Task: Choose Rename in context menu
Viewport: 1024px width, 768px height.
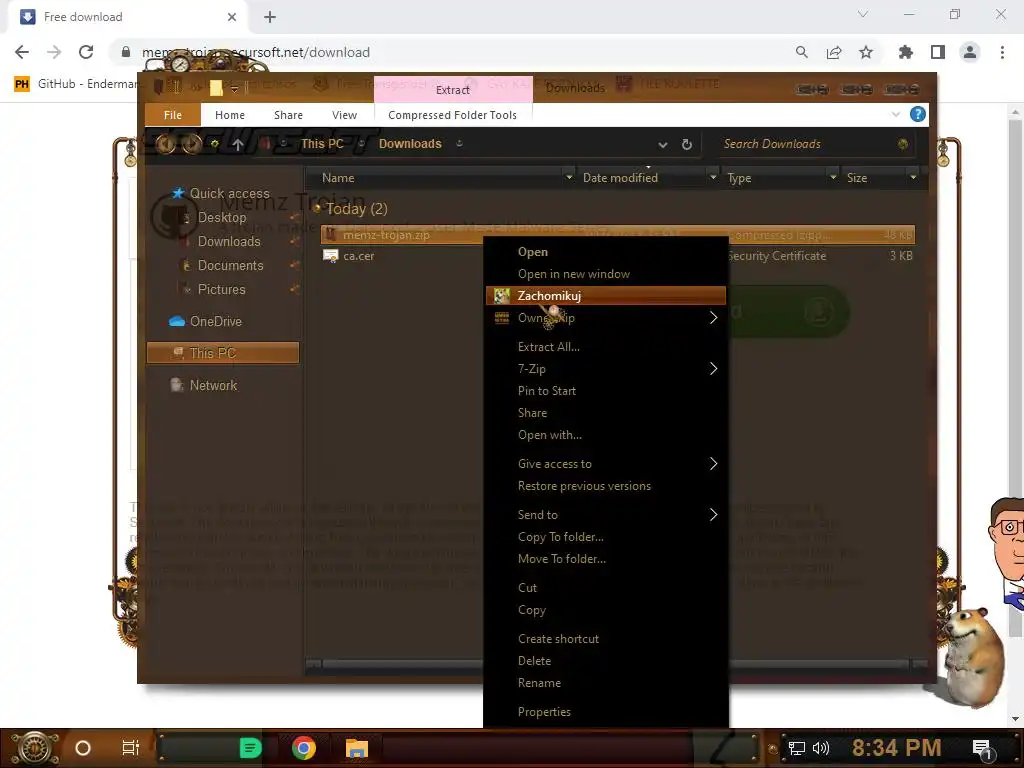Action: (539, 683)
